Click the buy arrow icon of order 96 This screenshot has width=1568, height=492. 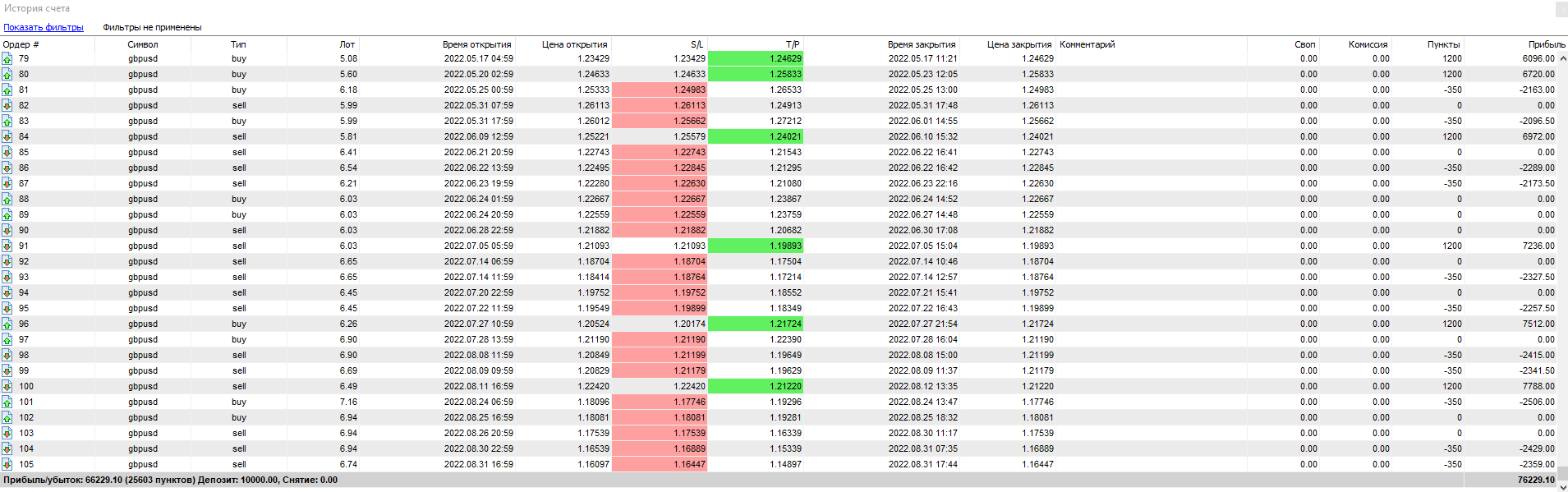(x=7, y=324)
